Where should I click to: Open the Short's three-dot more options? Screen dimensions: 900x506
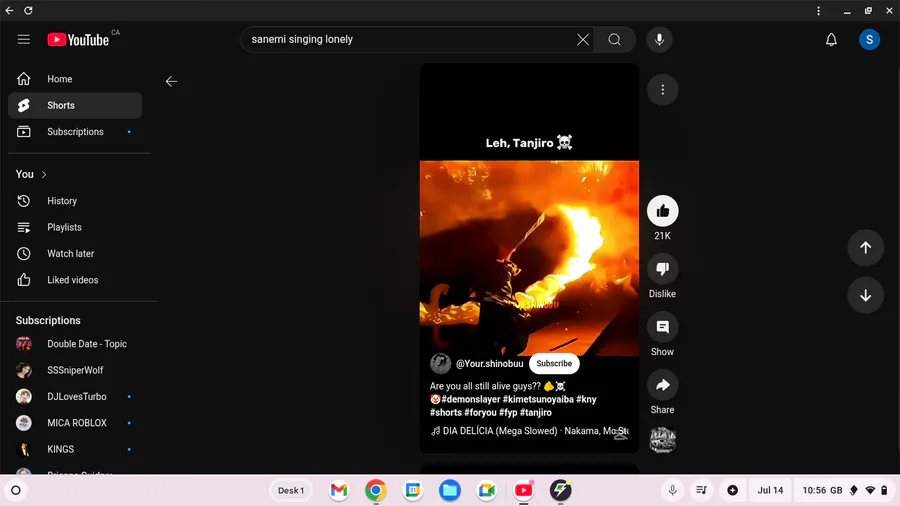pyautogui.click(x=662, y=89)
